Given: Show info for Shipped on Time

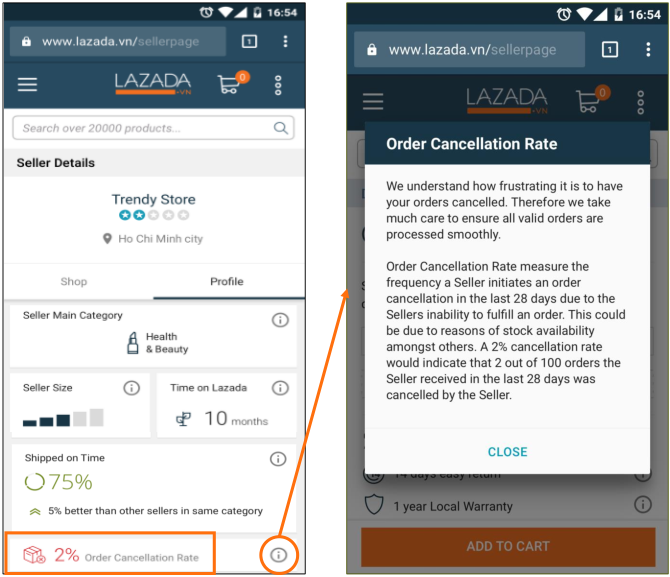Looking at the screenshot, I should 278,459.
